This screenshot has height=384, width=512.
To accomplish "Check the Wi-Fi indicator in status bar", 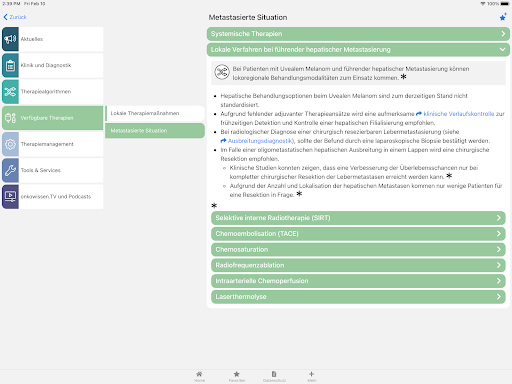I will coord(483,4).
